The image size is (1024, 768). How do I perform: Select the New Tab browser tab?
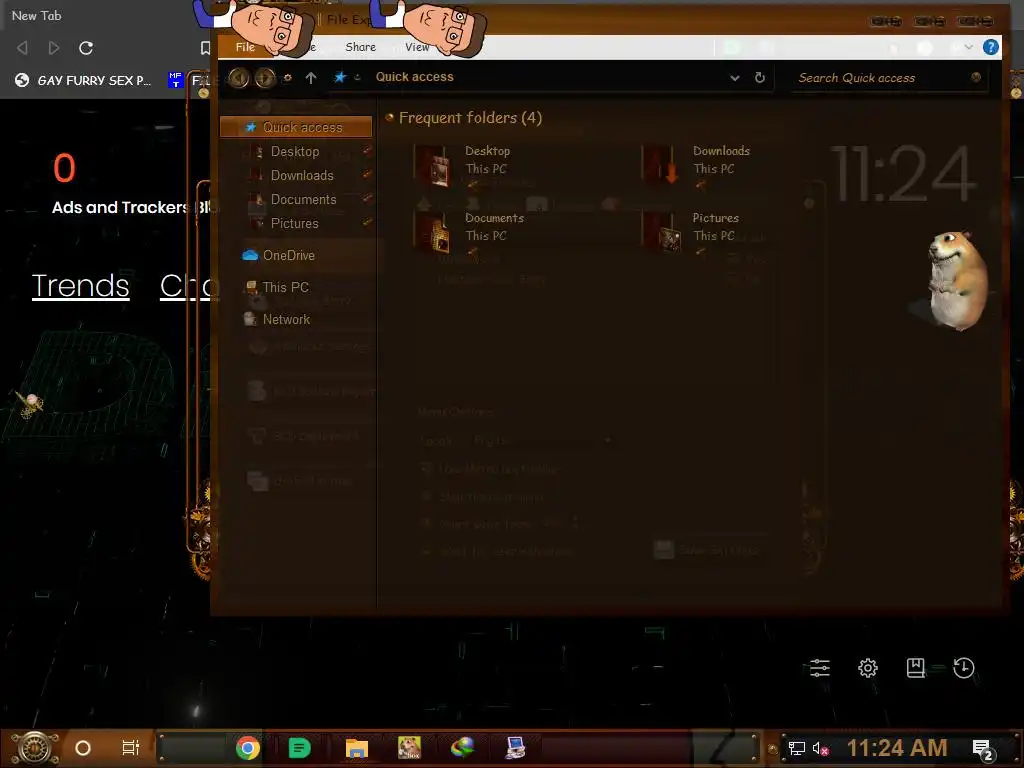37,16
